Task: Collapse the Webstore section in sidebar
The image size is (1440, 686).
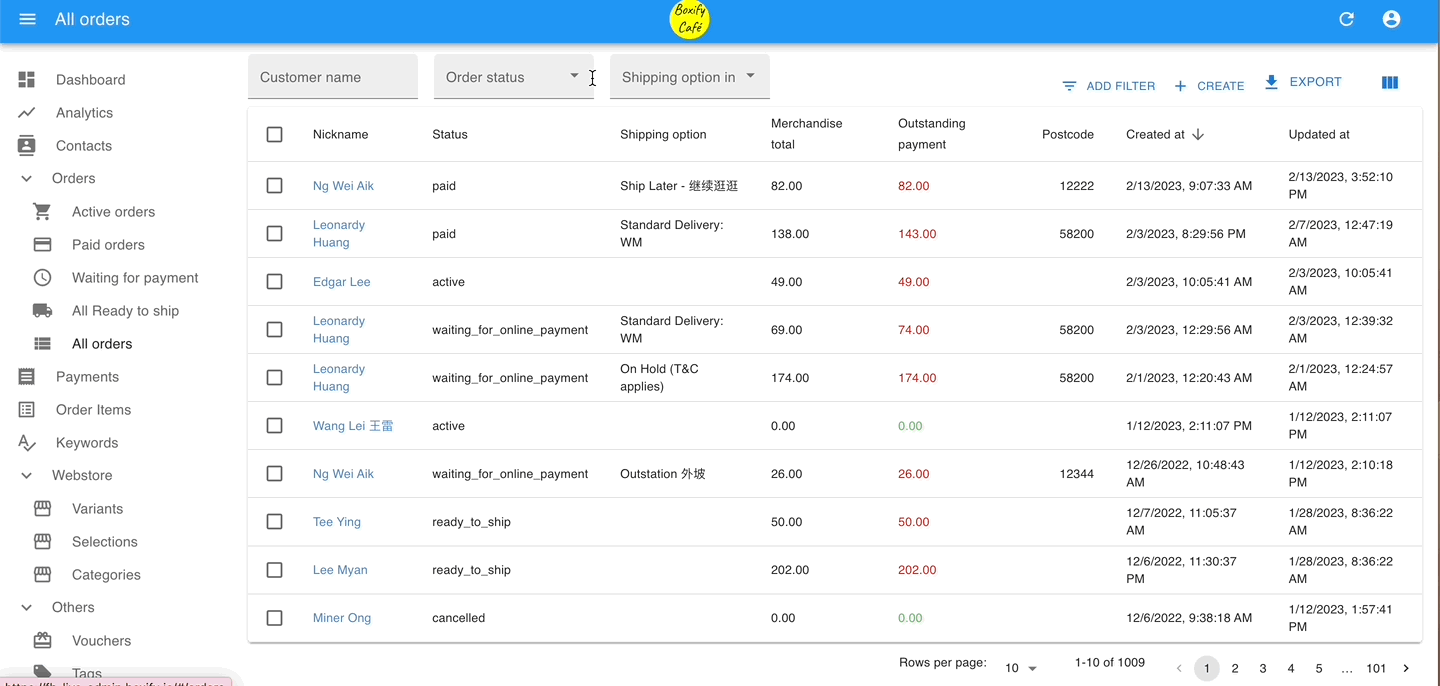Action: [27, 476]
